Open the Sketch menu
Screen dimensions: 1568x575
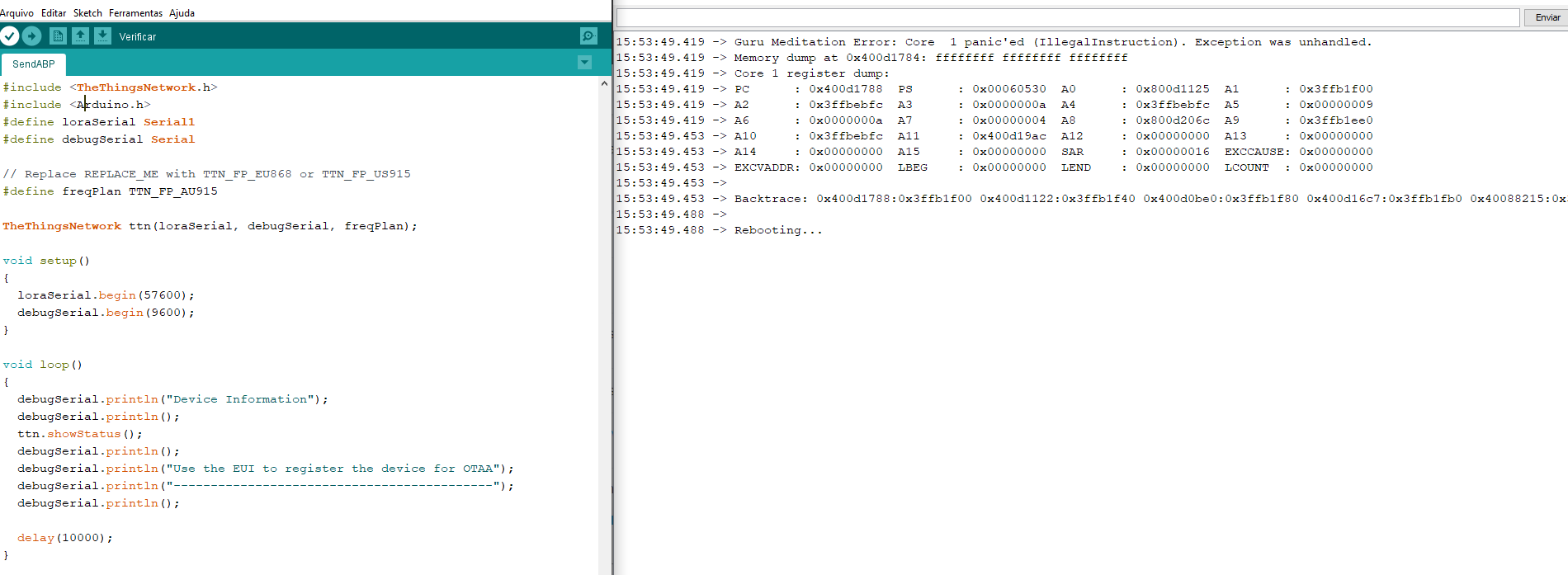87,13
